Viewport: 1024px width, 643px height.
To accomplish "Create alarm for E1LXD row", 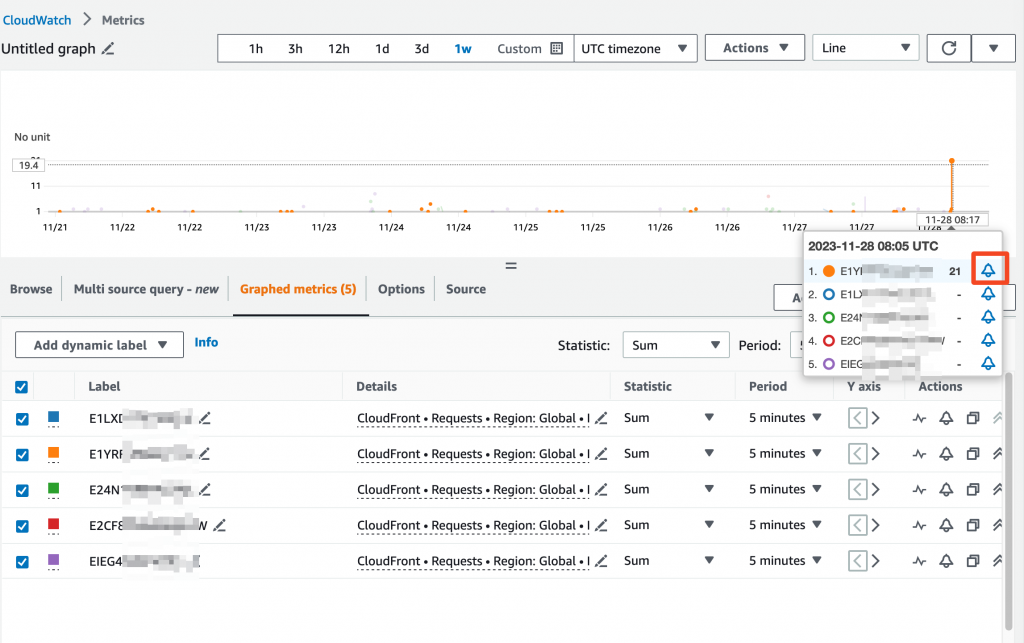I will (x=946, y=418).
